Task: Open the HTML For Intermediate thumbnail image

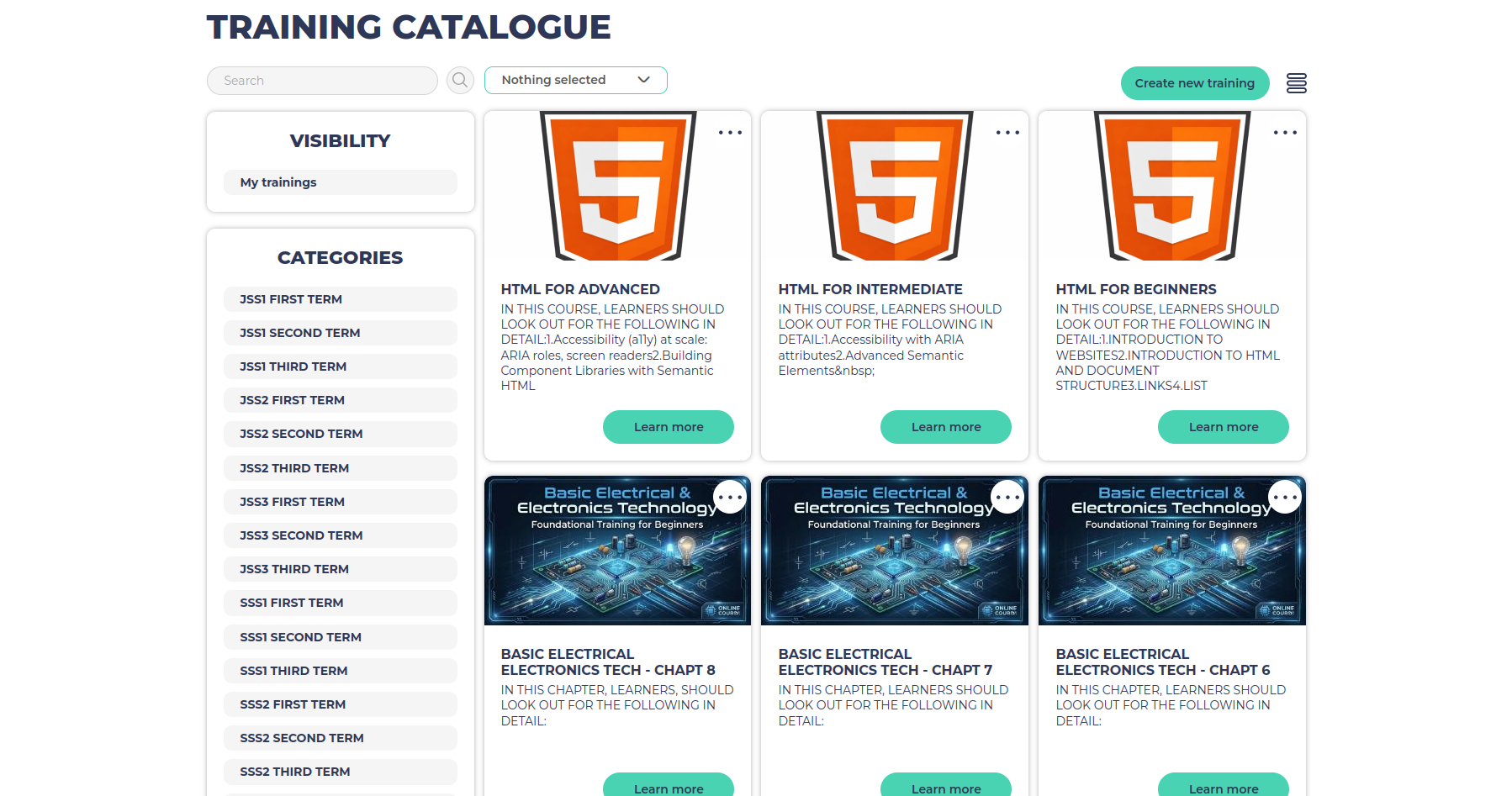Action: [894, 187]
